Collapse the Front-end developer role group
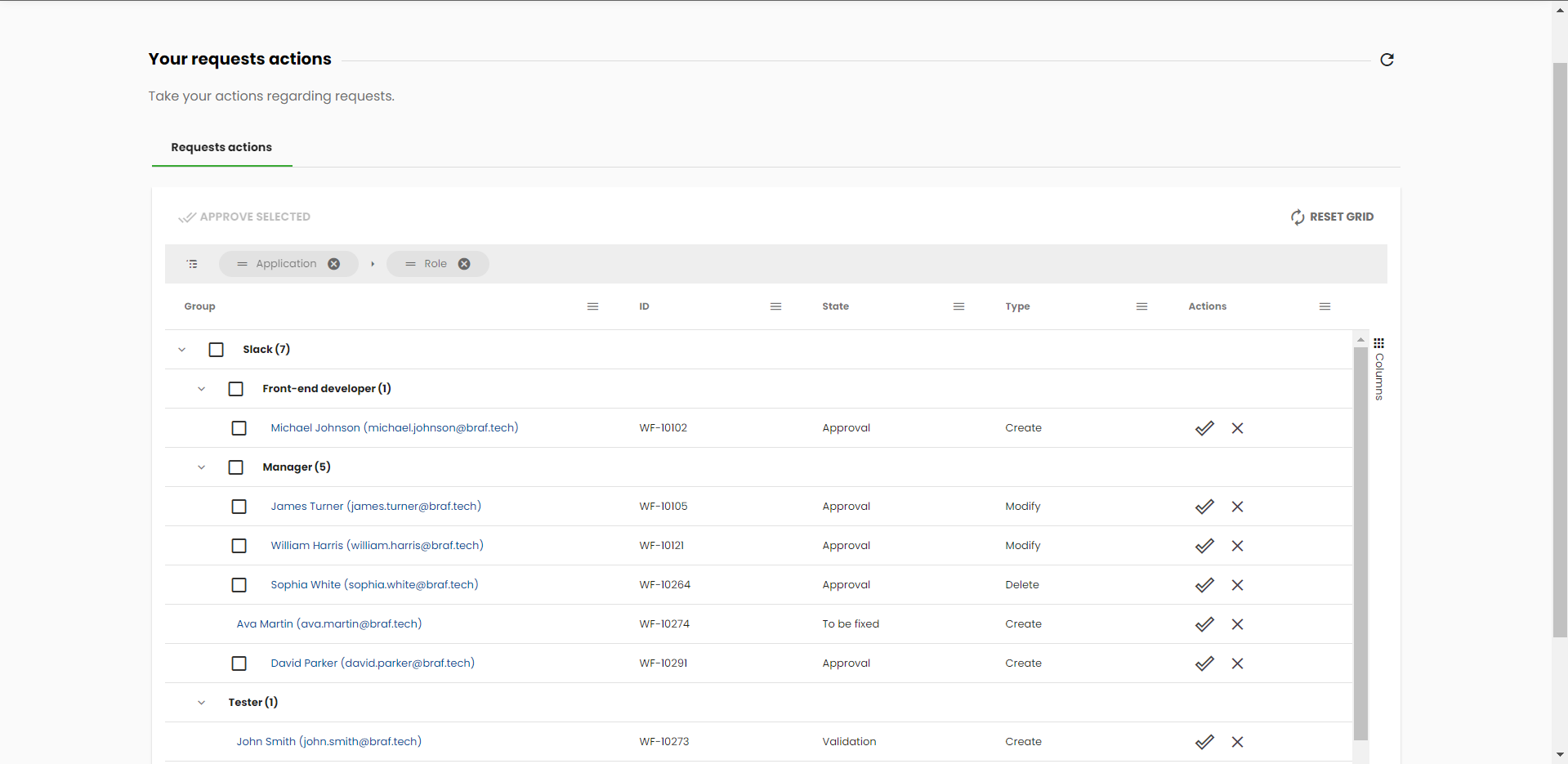The image size is (1568, 764). pyautogui.click(x=201, y=389)
